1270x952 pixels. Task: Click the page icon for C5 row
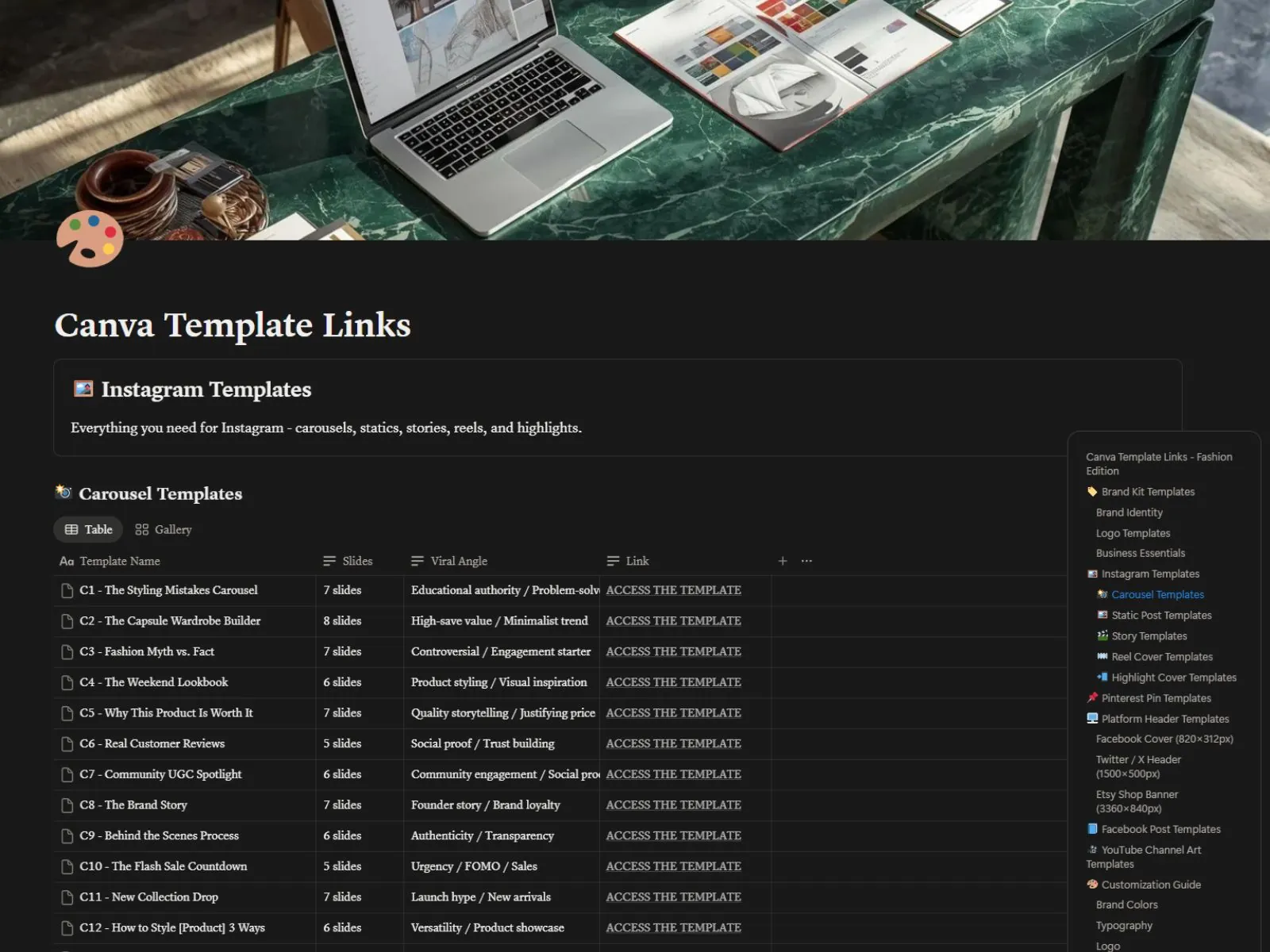click(67, 713)
